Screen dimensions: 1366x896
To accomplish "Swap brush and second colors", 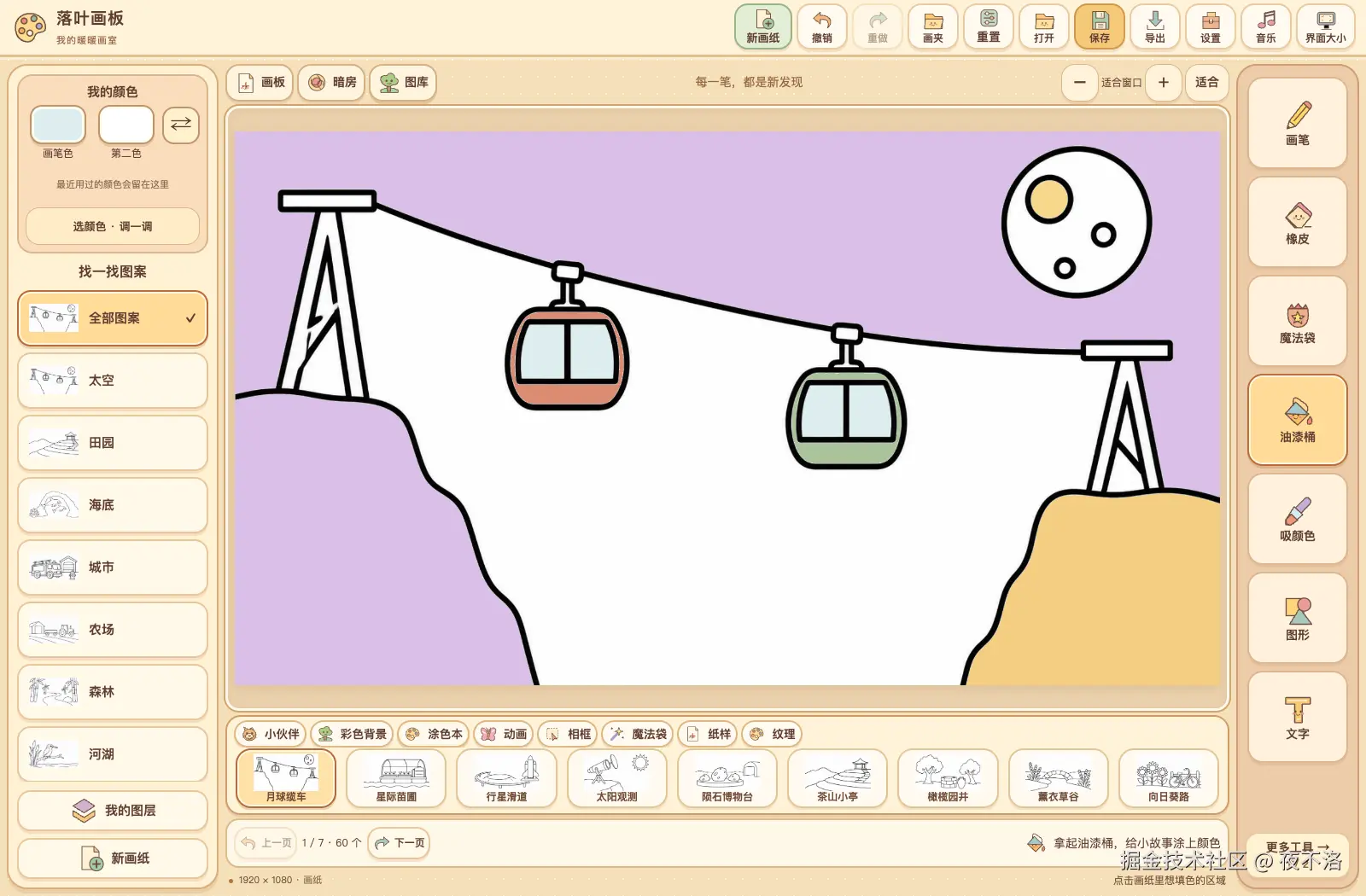I will tap(181, 125).
